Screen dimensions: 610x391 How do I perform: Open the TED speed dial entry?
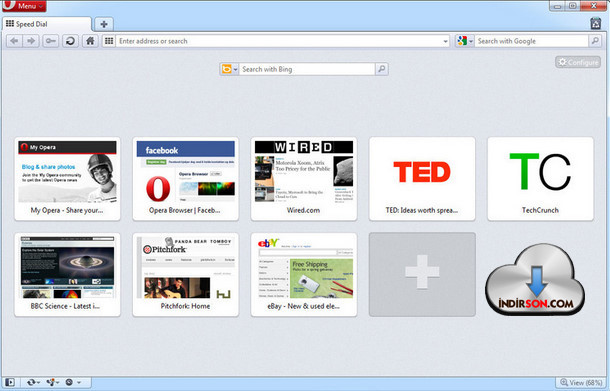[422, 179]
